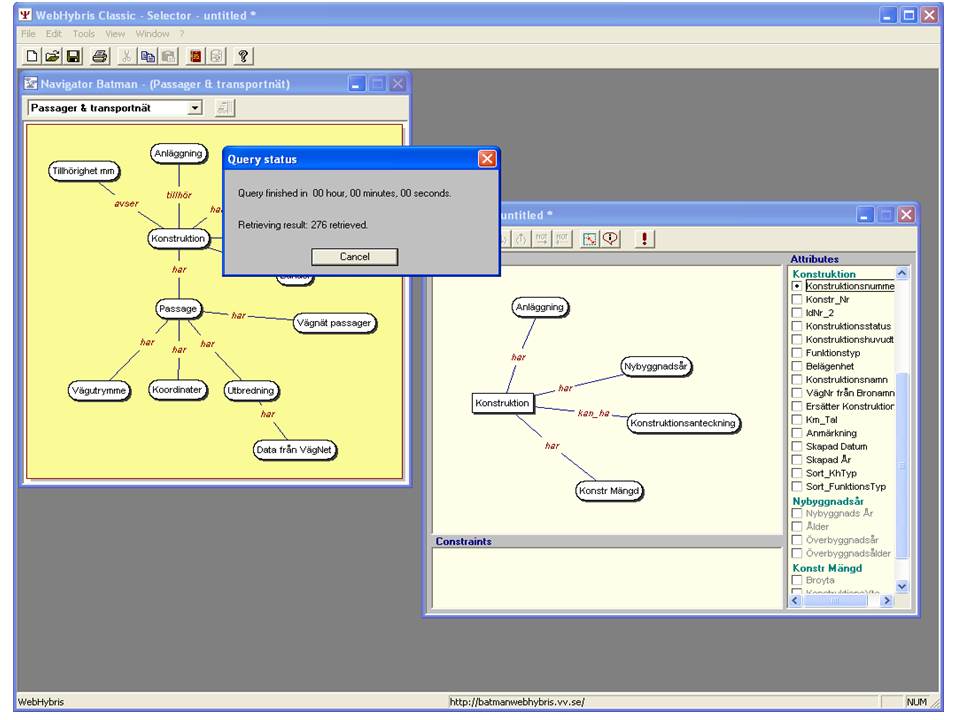
Task: Select the Nybyggnadsår node in Selector window
Action: pos(656,367)
